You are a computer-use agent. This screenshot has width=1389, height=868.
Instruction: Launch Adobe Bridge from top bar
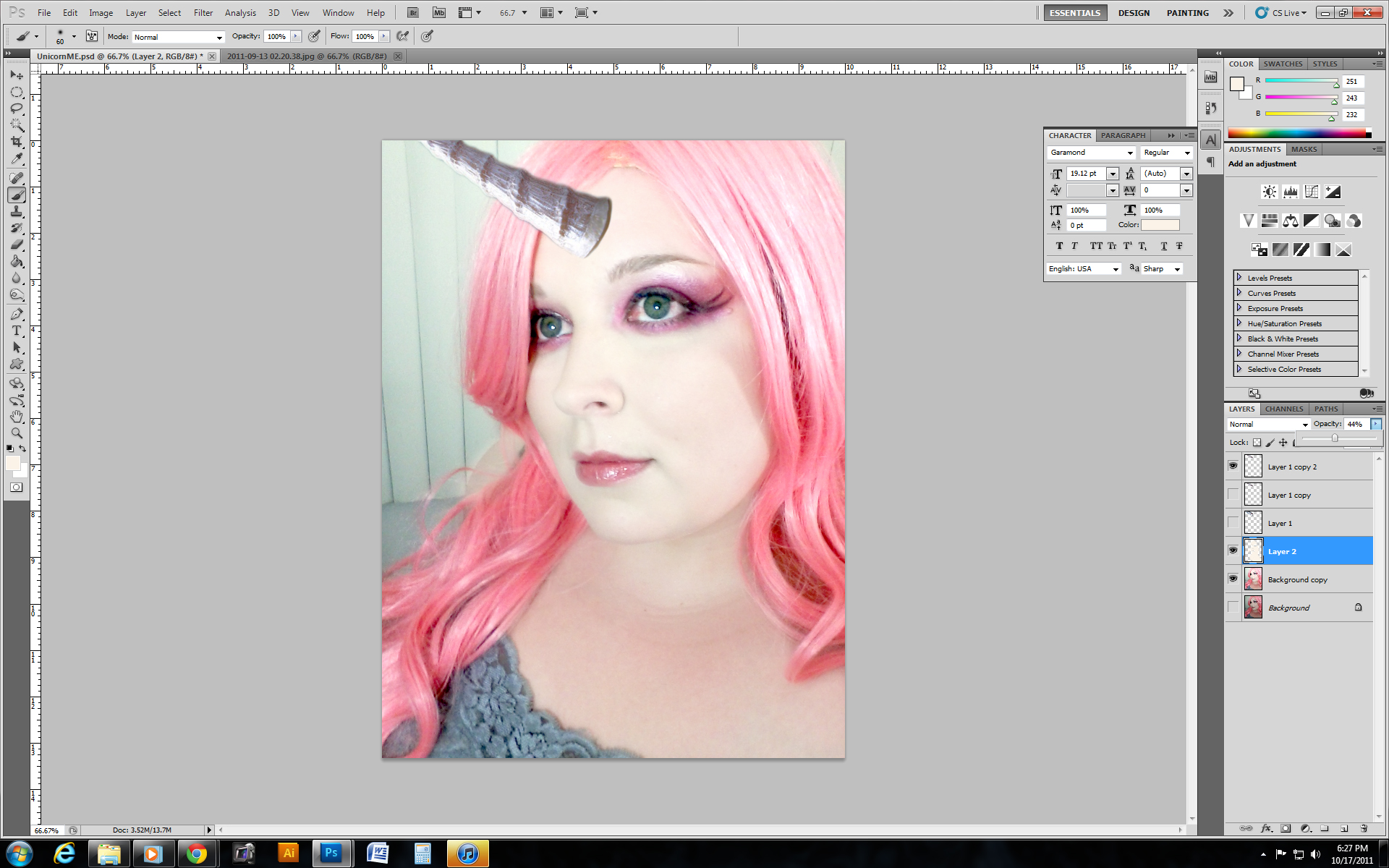click(x=412, y=12)
